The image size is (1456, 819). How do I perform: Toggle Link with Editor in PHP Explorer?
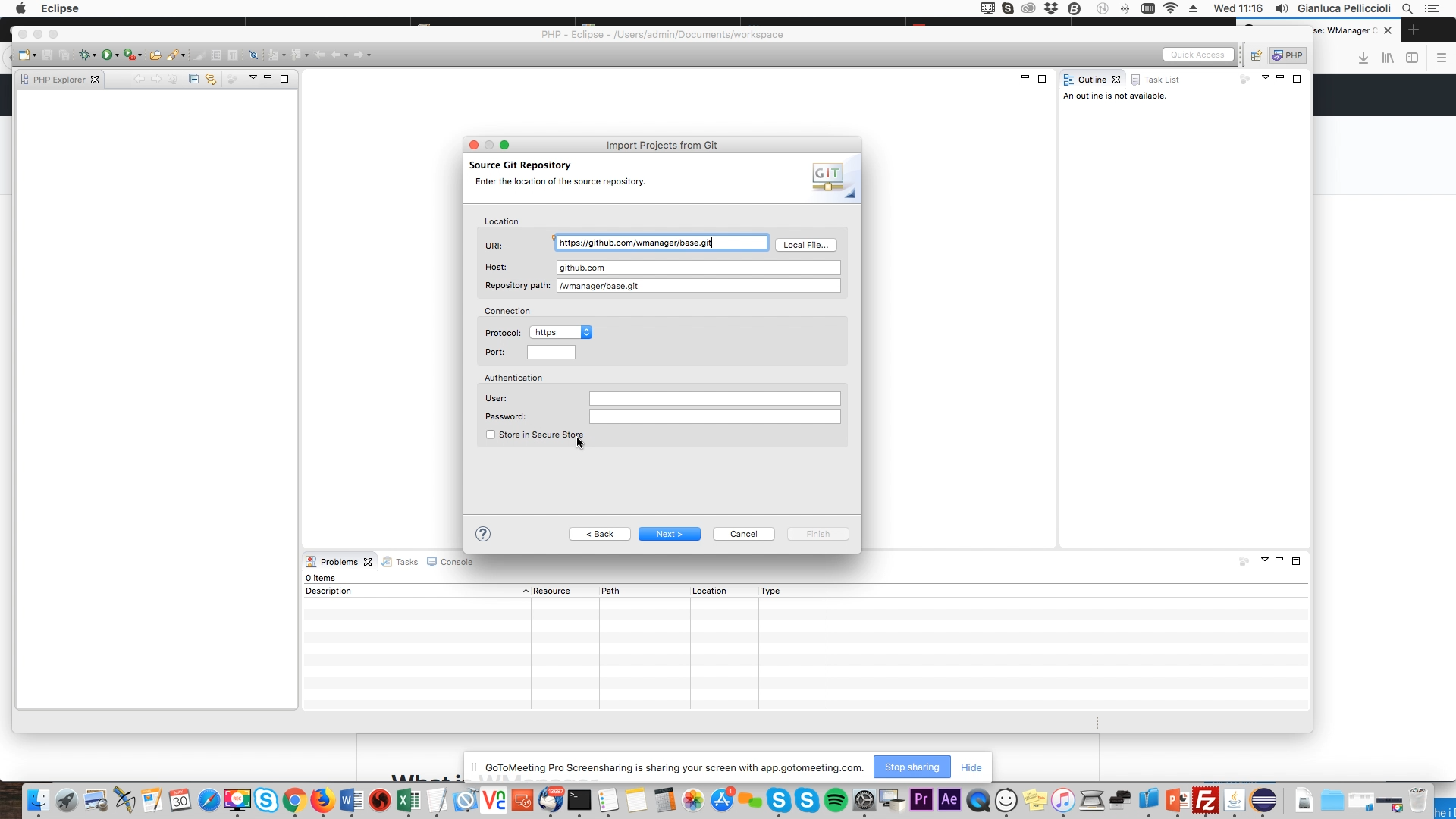[x=211, y=79]
